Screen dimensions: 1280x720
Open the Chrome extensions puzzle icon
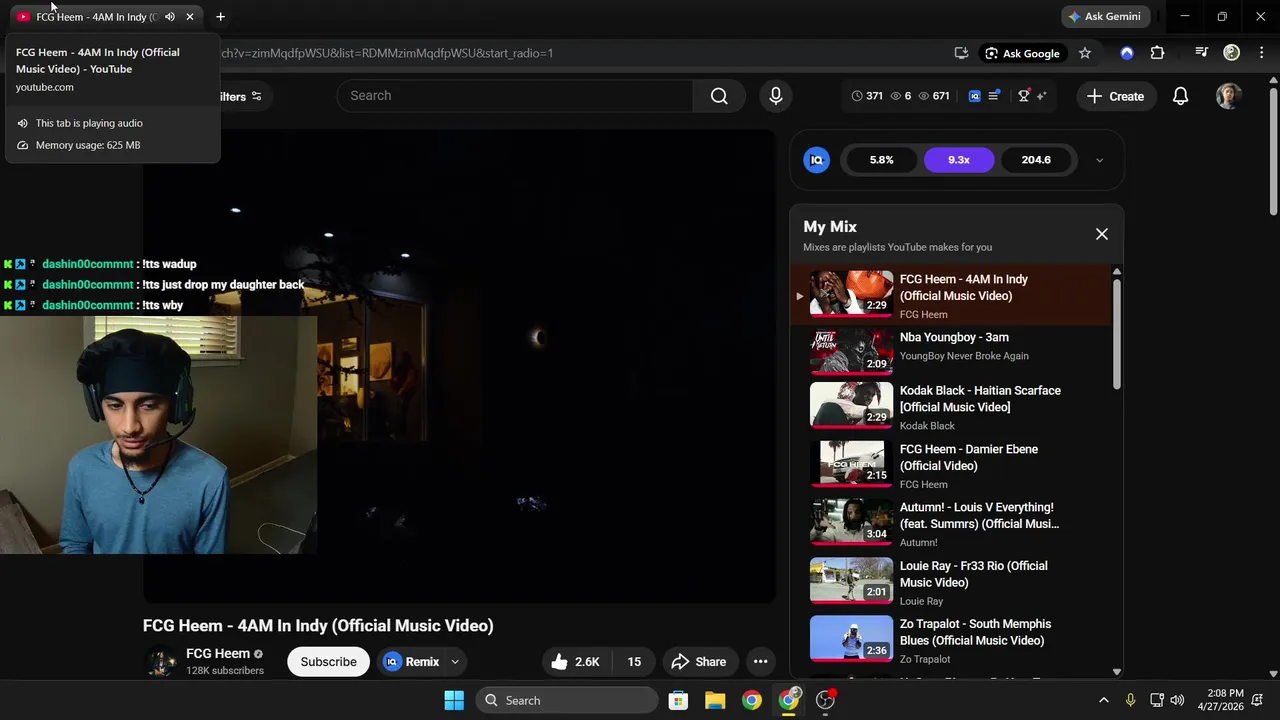pyautogui.click(x=1157, y=53)
